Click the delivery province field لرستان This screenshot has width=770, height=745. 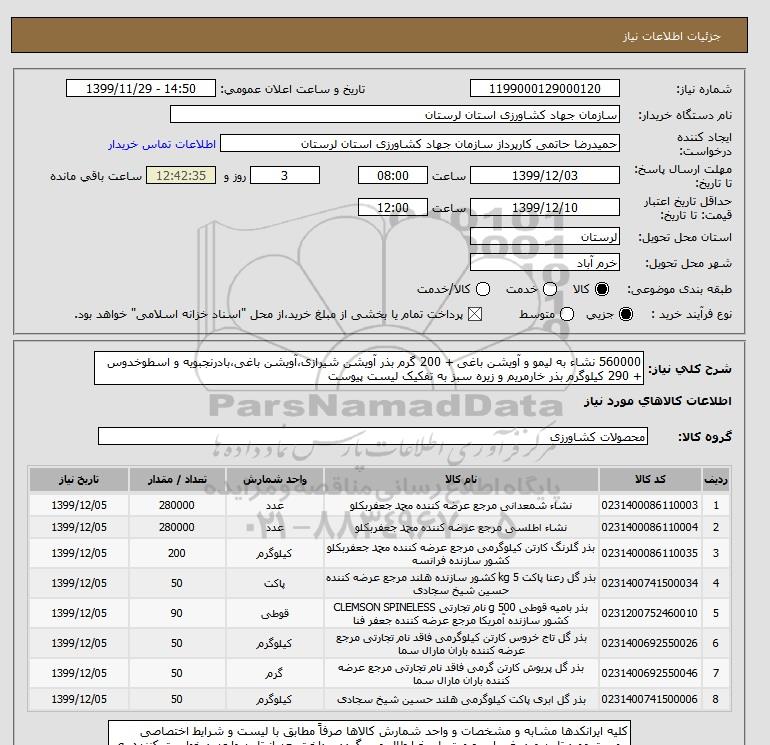coord(545,237)
